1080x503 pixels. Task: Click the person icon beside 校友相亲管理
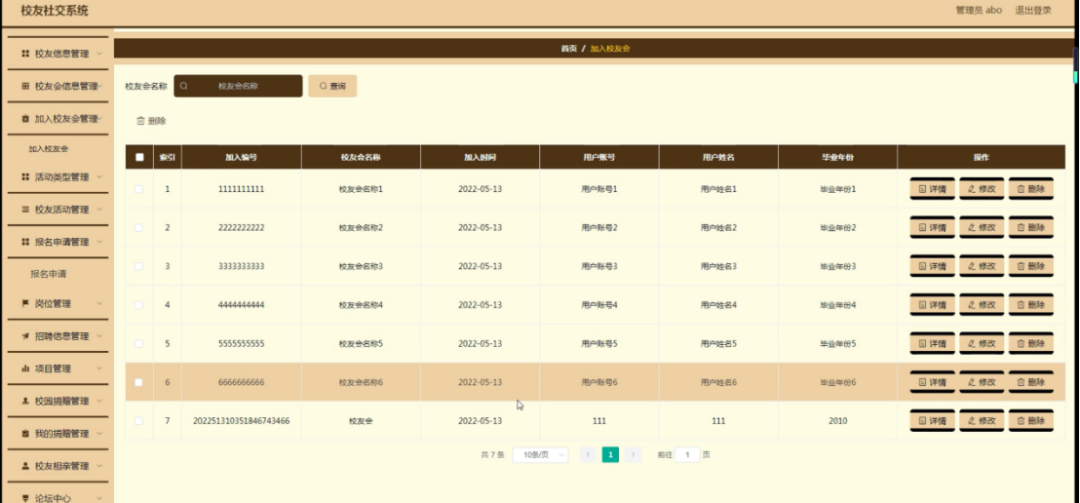25,466
